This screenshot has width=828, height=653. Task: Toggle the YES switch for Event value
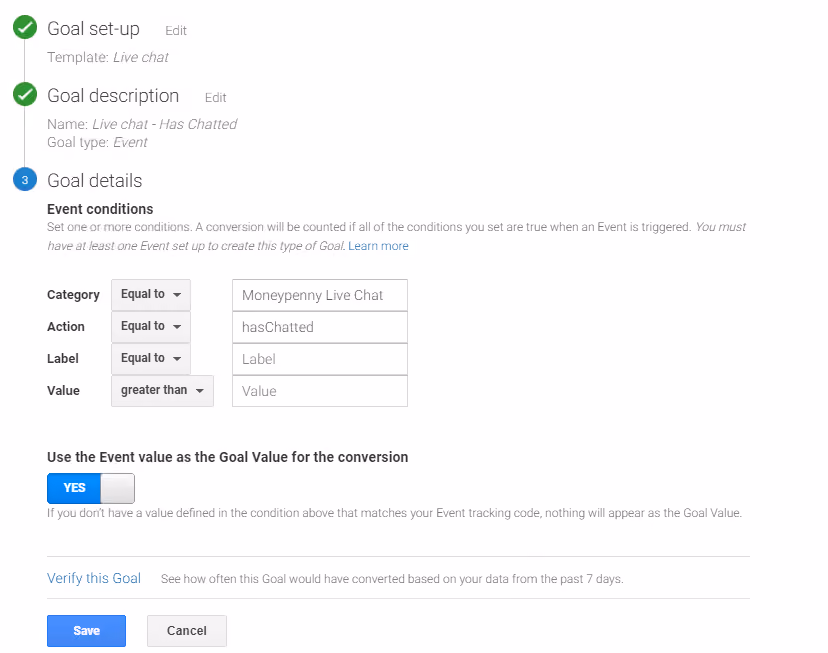tap(91, 488)
